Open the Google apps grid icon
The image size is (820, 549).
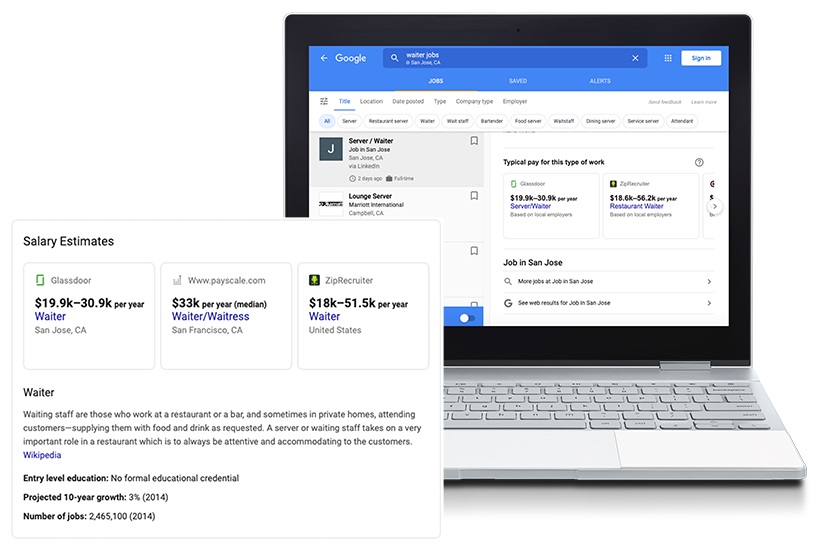[668, 58]
